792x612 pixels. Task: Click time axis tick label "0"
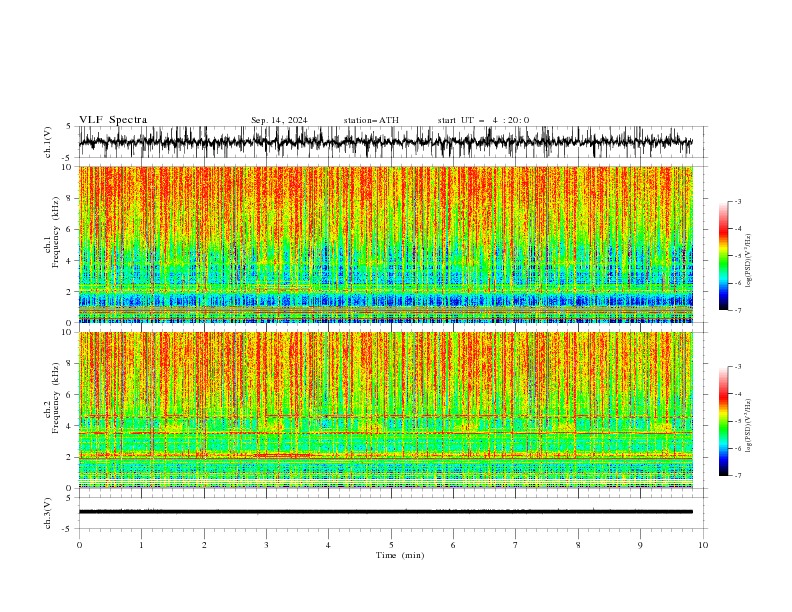79,545
